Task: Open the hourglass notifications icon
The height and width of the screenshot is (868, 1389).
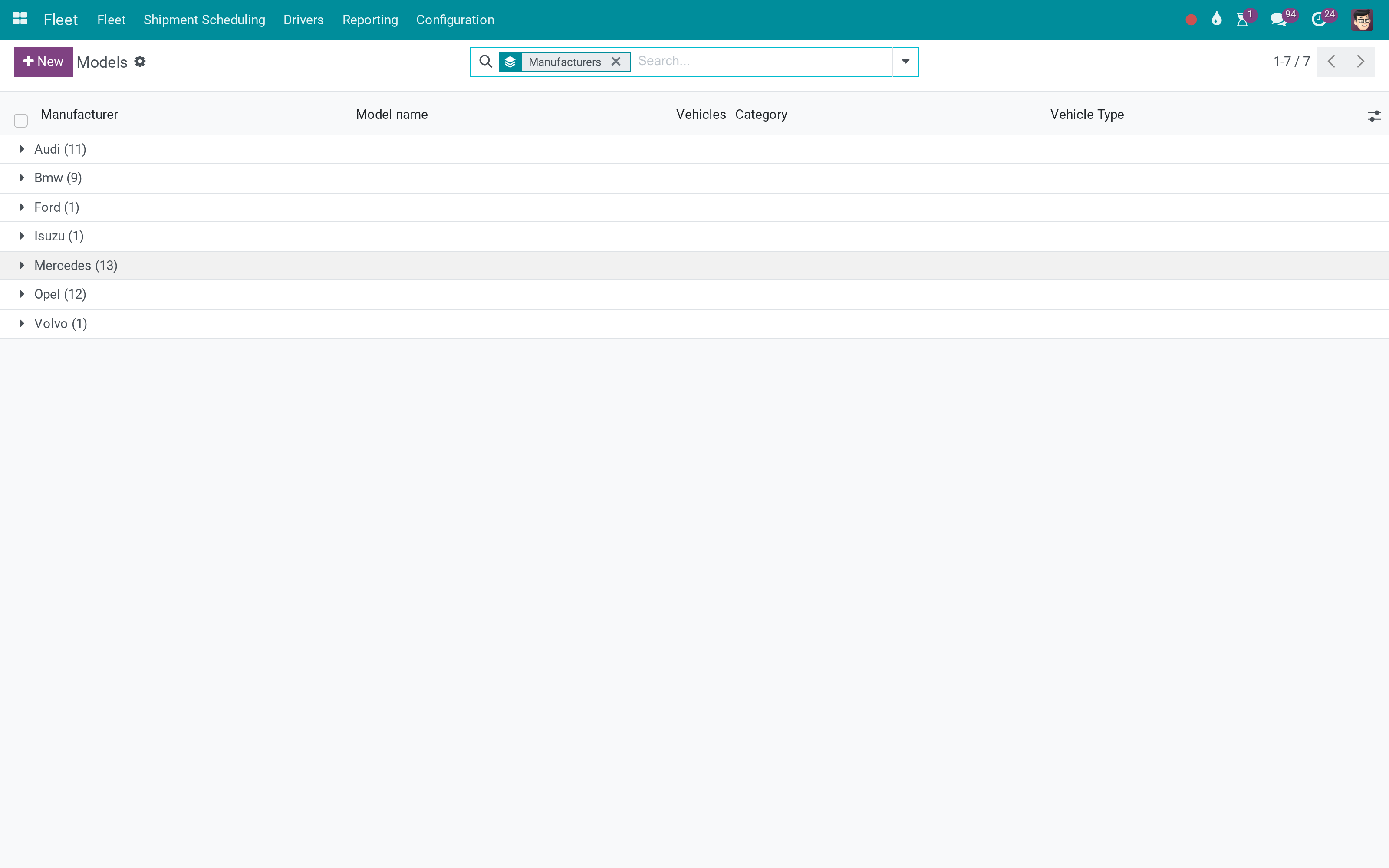Action: coord(1243,20)
